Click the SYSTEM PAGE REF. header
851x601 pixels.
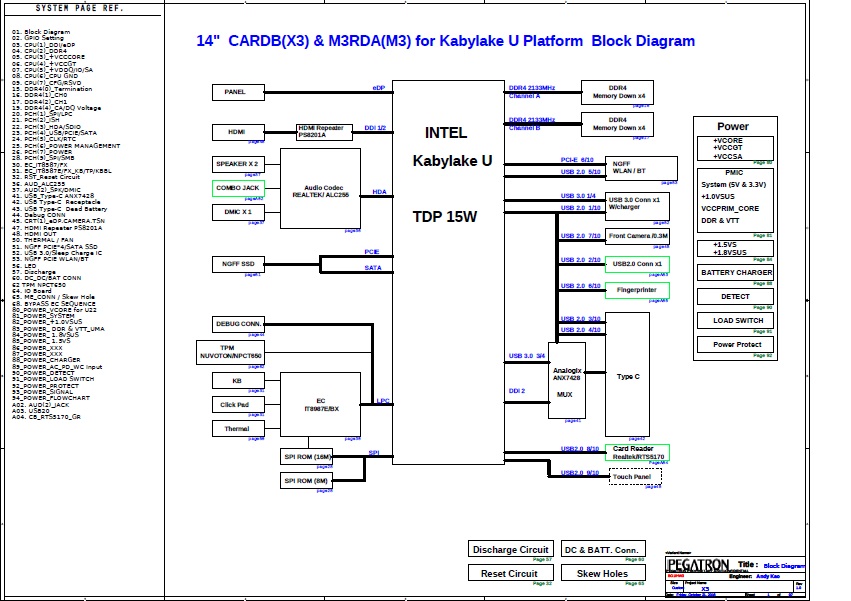pyautogui.click(x=80, y=8)
